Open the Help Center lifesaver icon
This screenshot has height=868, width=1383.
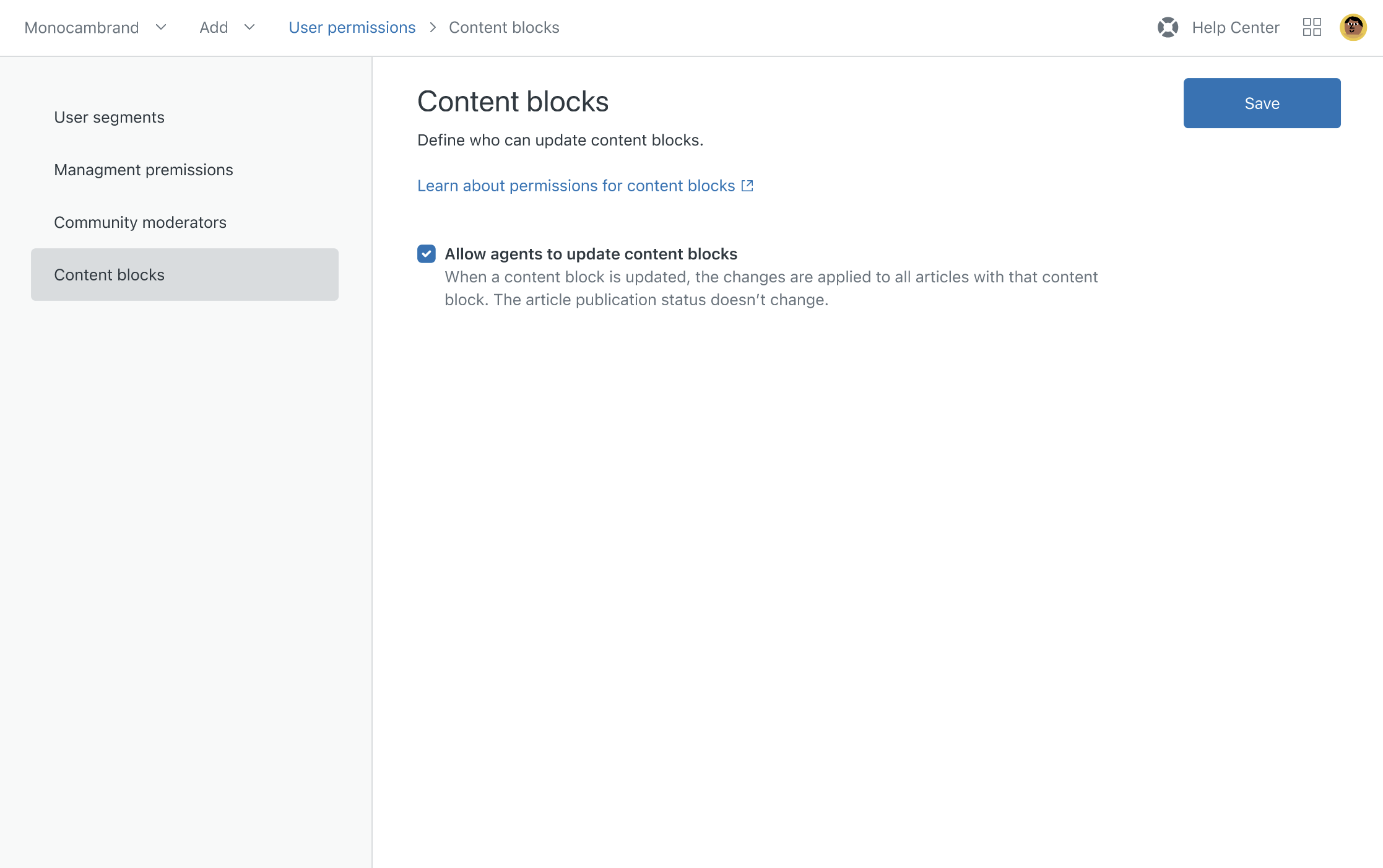(x=1168, y=27)
